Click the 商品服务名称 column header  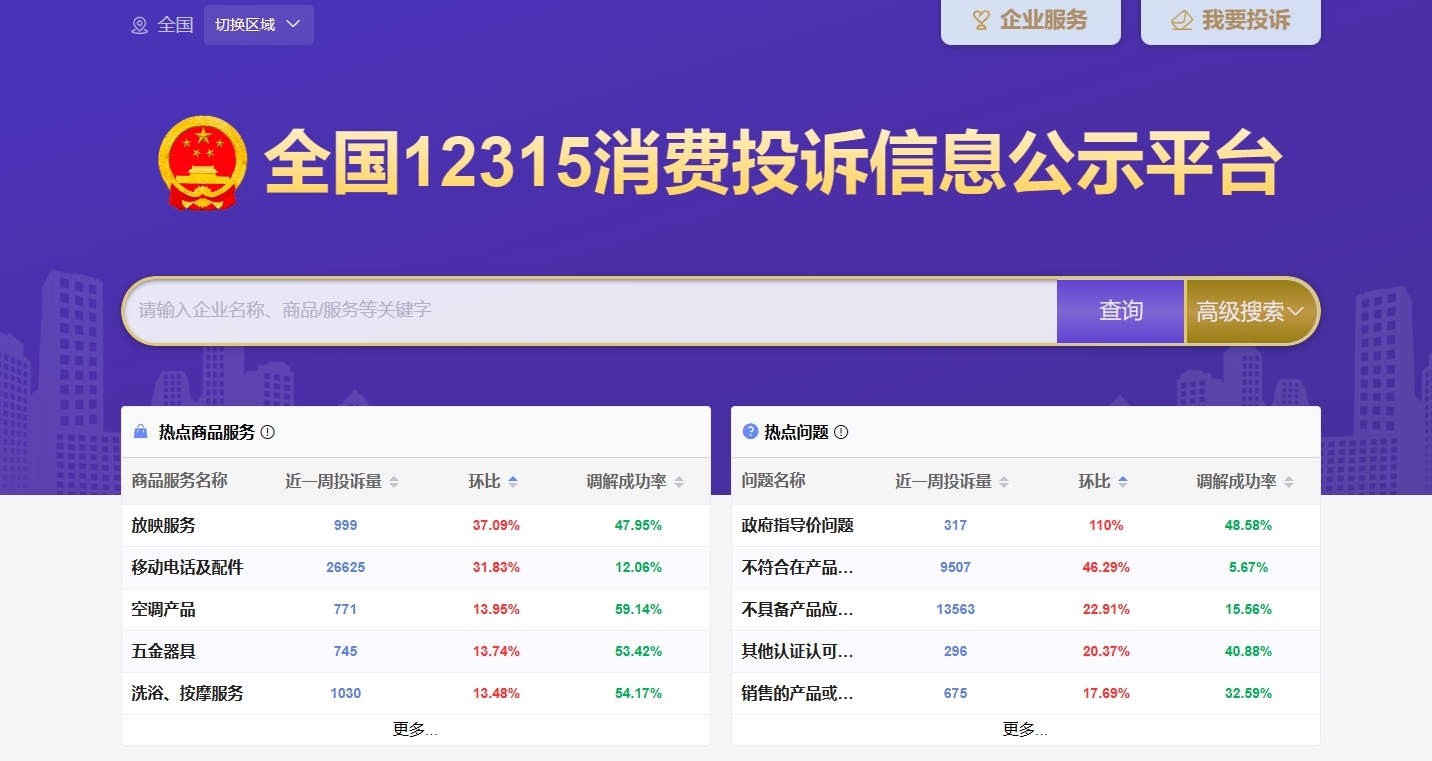coord(180,481)
